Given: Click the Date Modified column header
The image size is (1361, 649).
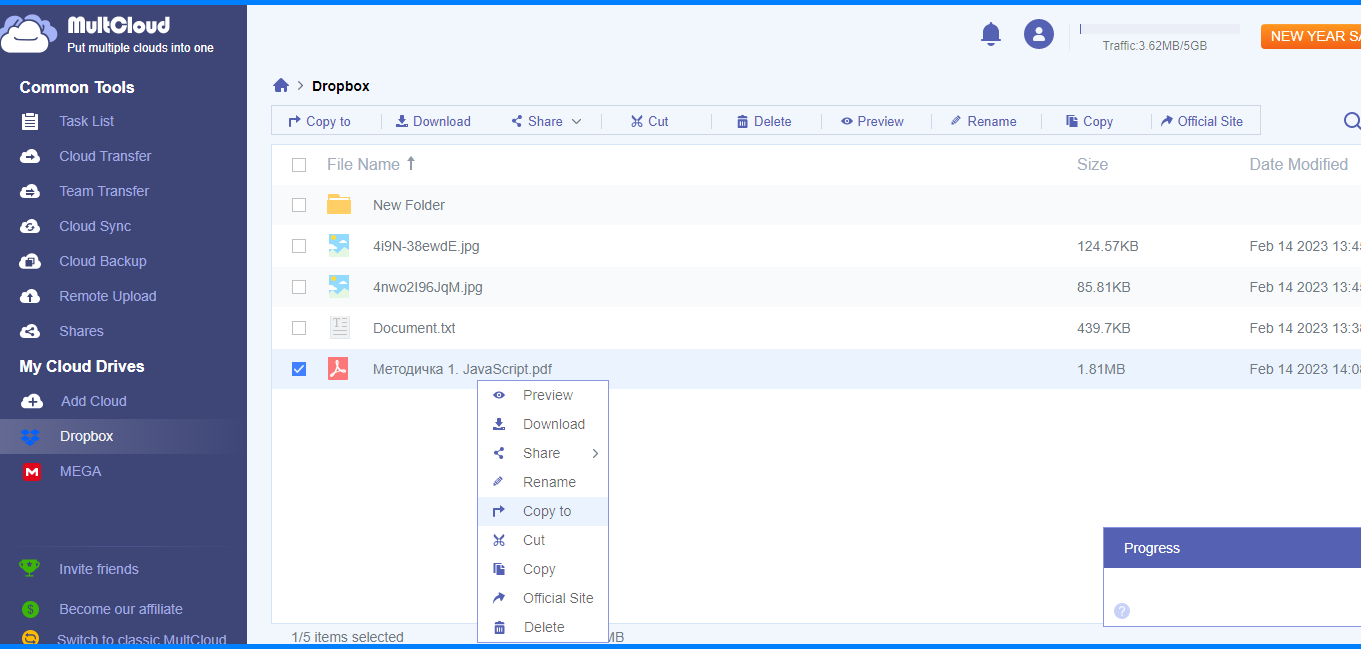Looking at the screenshot, I should point(1299,164).
